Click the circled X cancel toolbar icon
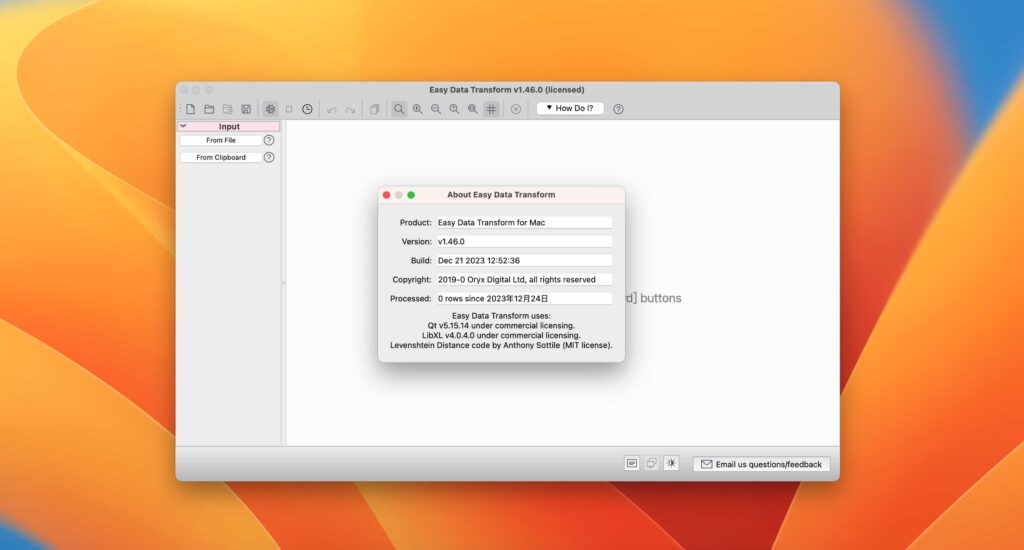The width and height of the screenshot is (1024, 550). (x=516, y=109)
